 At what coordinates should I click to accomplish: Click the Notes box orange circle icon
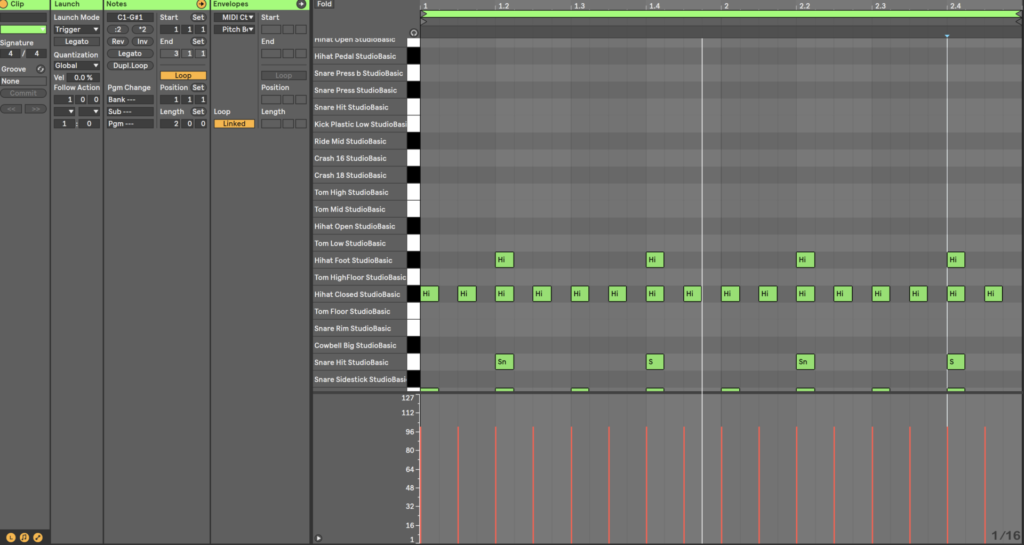[201, 5]
